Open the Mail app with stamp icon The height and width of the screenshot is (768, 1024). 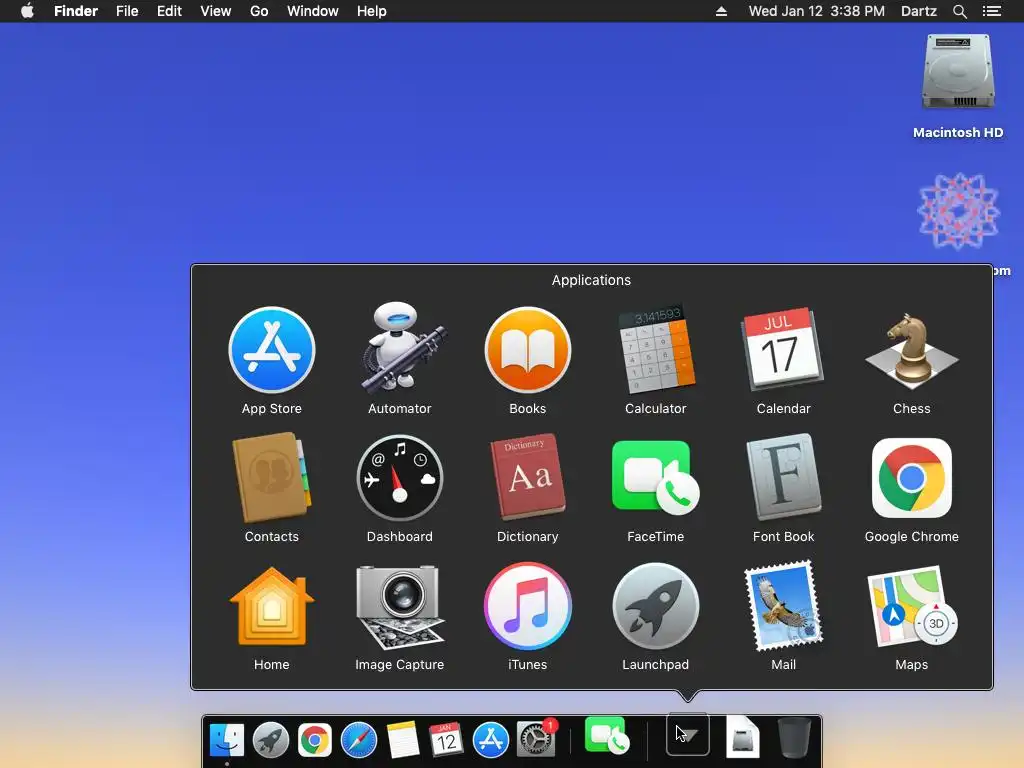tap(783, 606)
